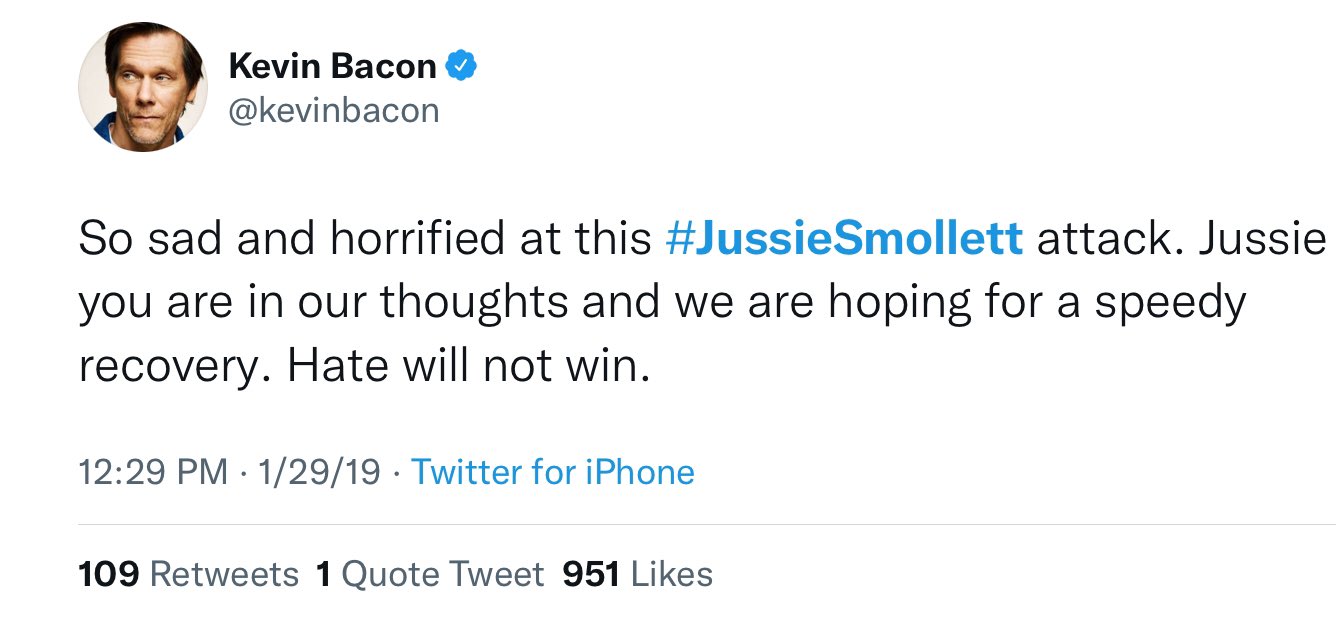Image resolution: width=1336 pixels, height=618 pixels.
Task: Click the @kevinbacon handle
Action: [334, 111]
